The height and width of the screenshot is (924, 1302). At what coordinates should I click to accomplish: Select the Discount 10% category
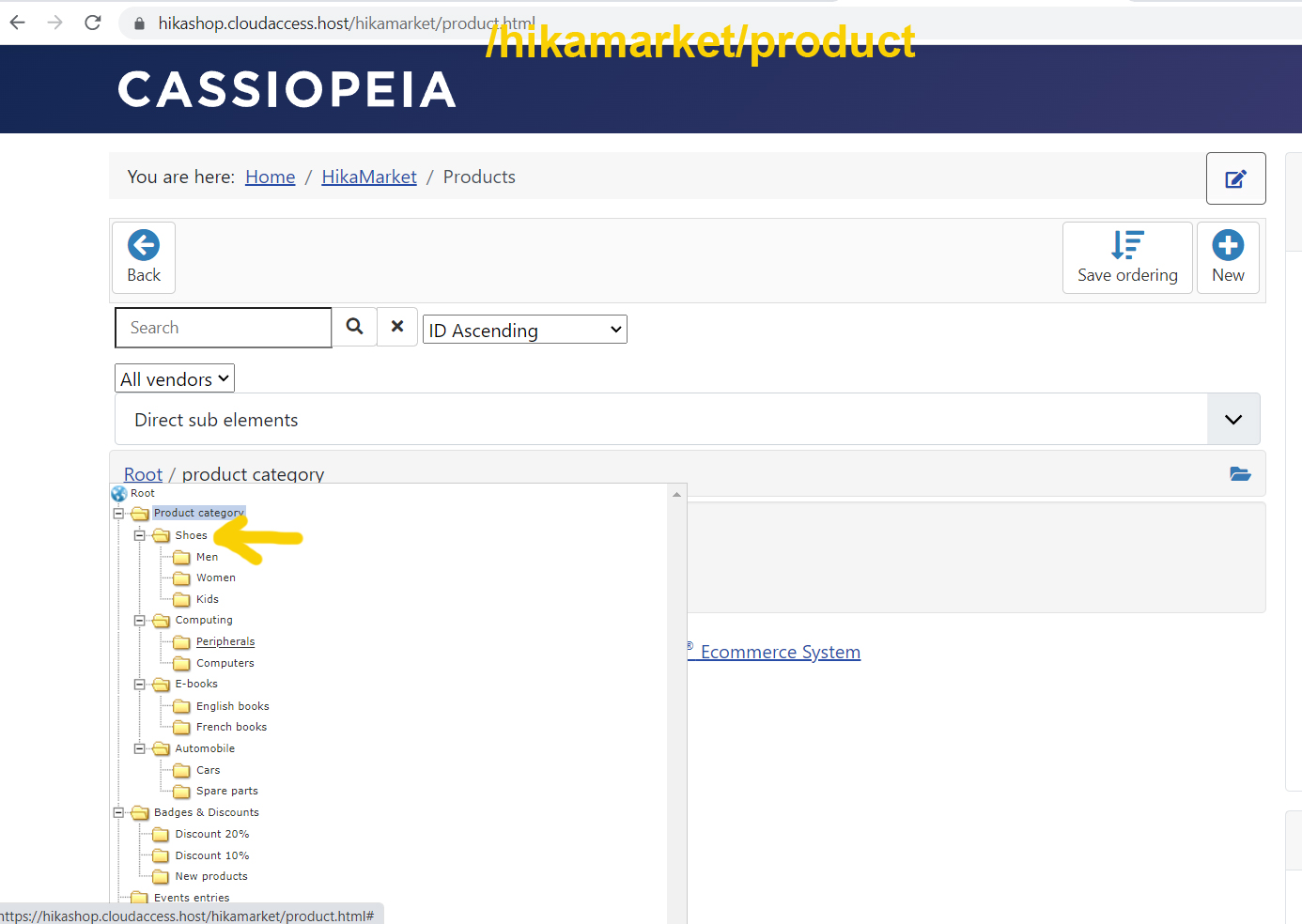point(212,855)
